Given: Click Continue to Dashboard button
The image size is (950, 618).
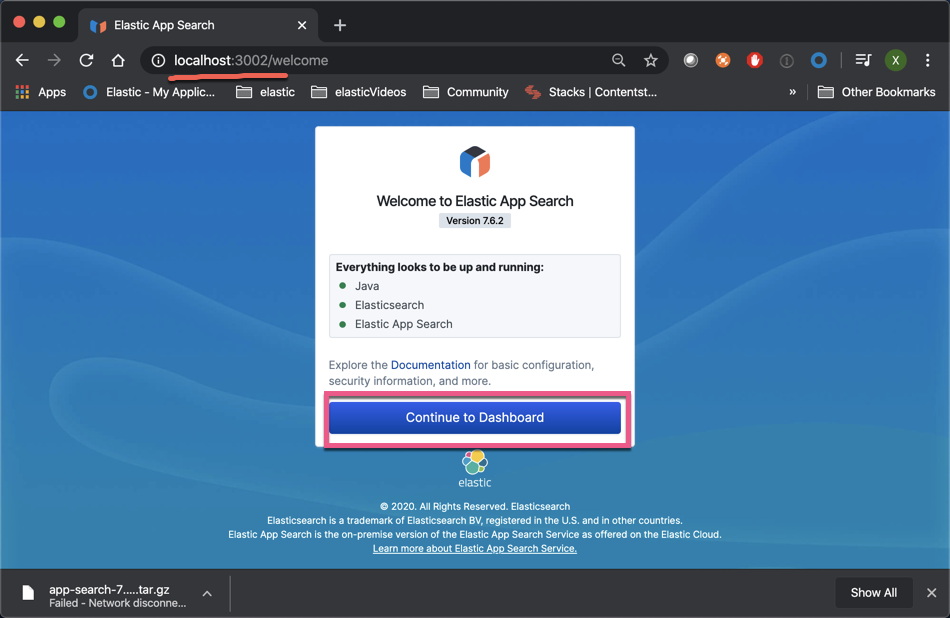Looking at the screenshot, I should click(475, 417).
